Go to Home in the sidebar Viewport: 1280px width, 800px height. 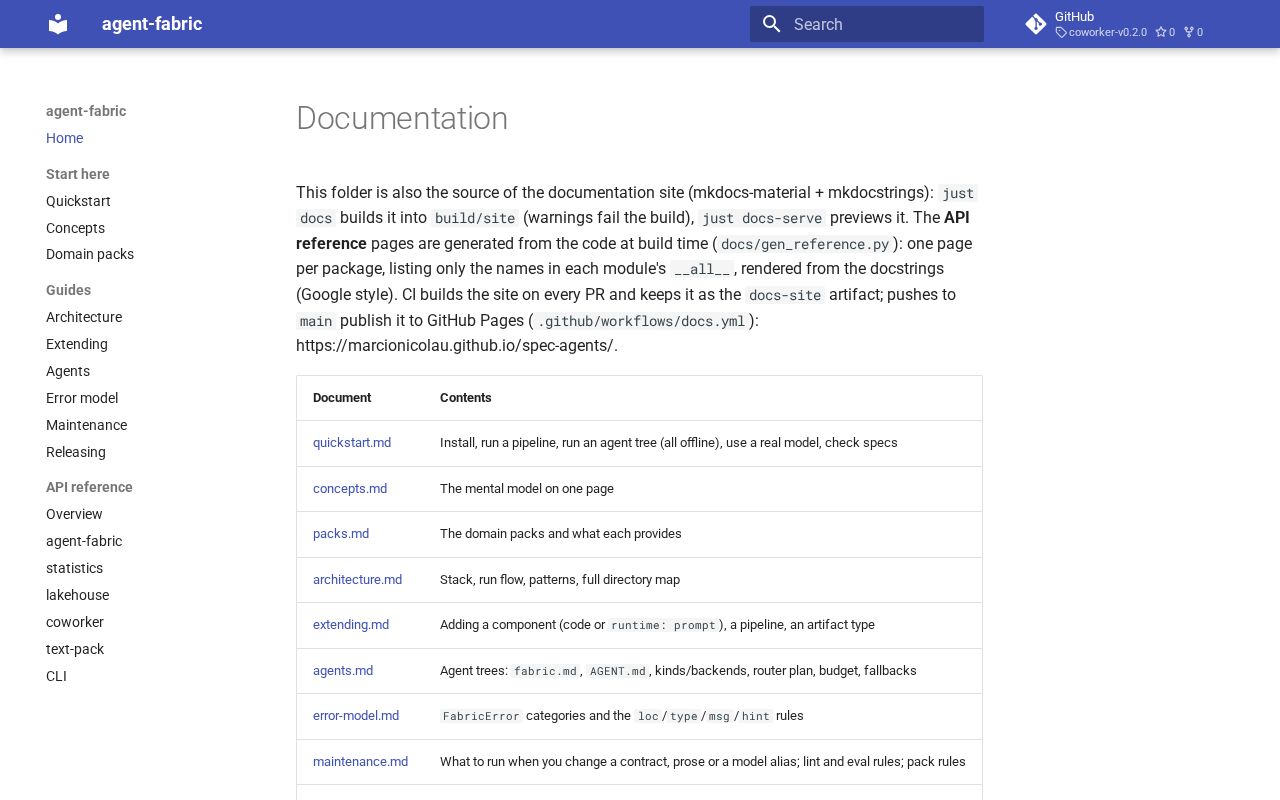click(64, 138)
